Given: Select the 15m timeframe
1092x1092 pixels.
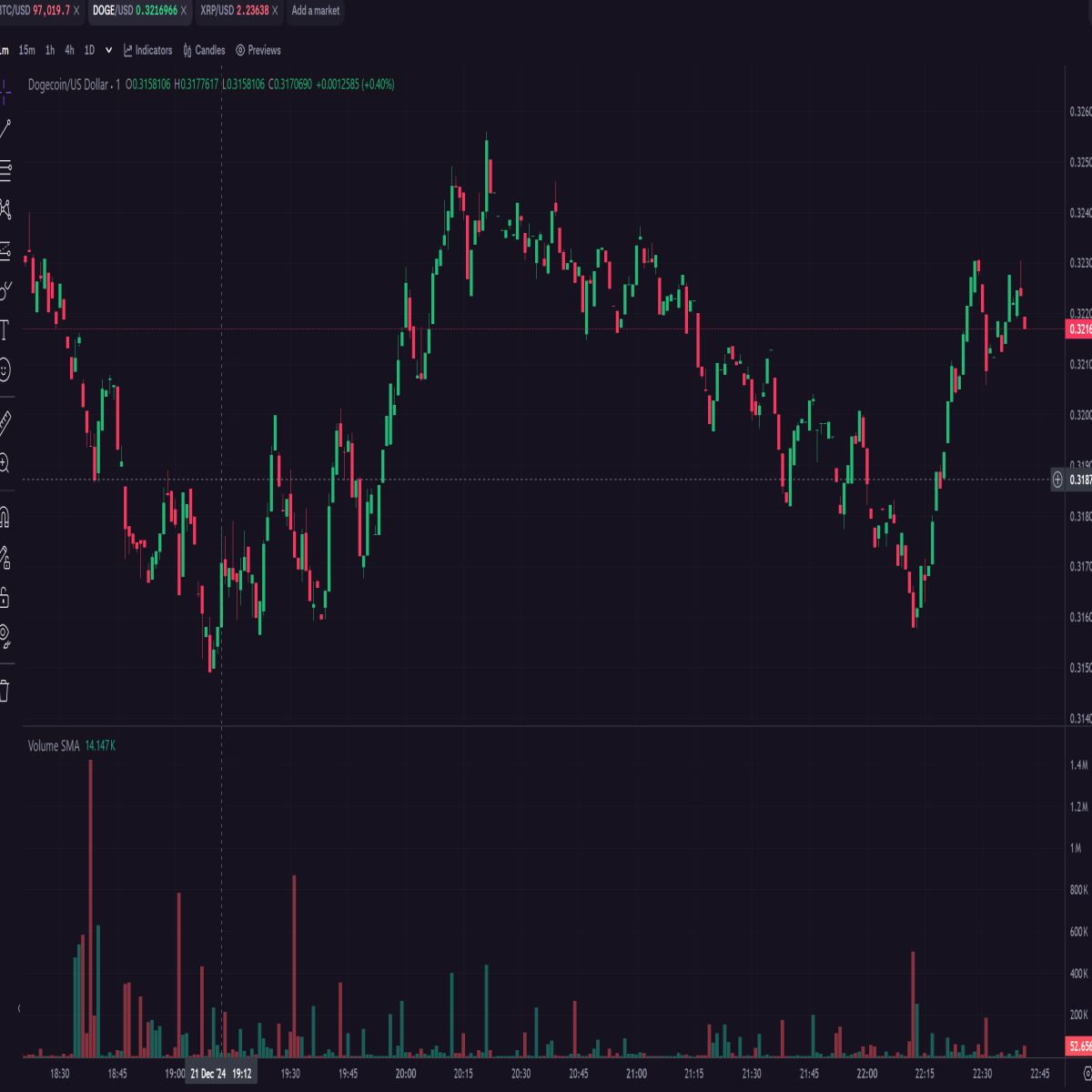Looking at the screenshot, I should (x=26, y=50).
